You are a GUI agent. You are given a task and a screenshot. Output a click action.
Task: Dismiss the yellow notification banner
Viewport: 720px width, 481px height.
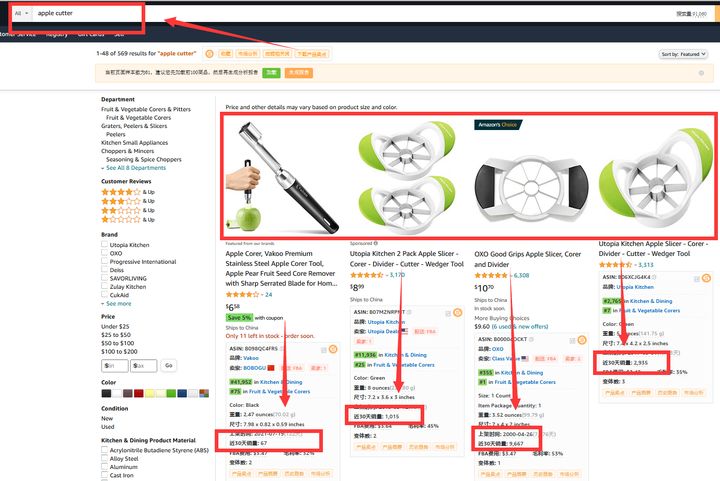pyautogui.click(x=701, y=73)
